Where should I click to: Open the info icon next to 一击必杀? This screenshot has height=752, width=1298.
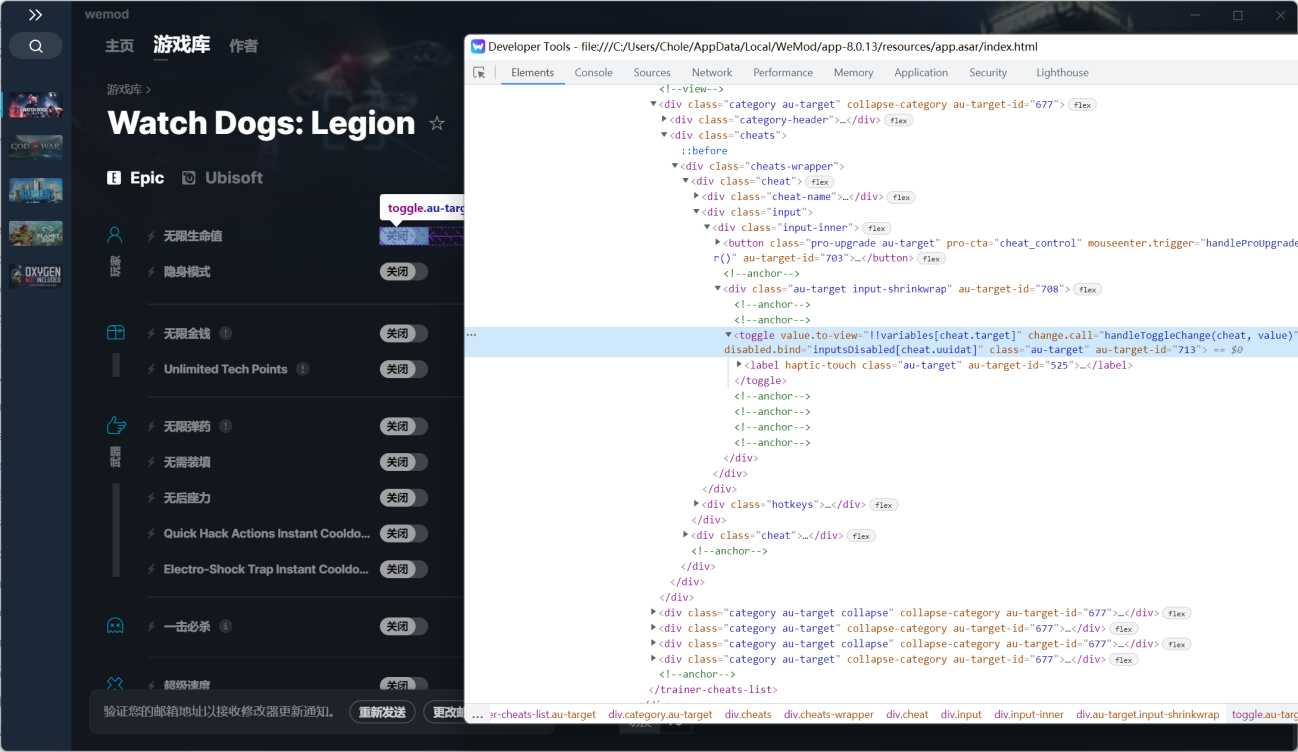[x=226, y=627]
